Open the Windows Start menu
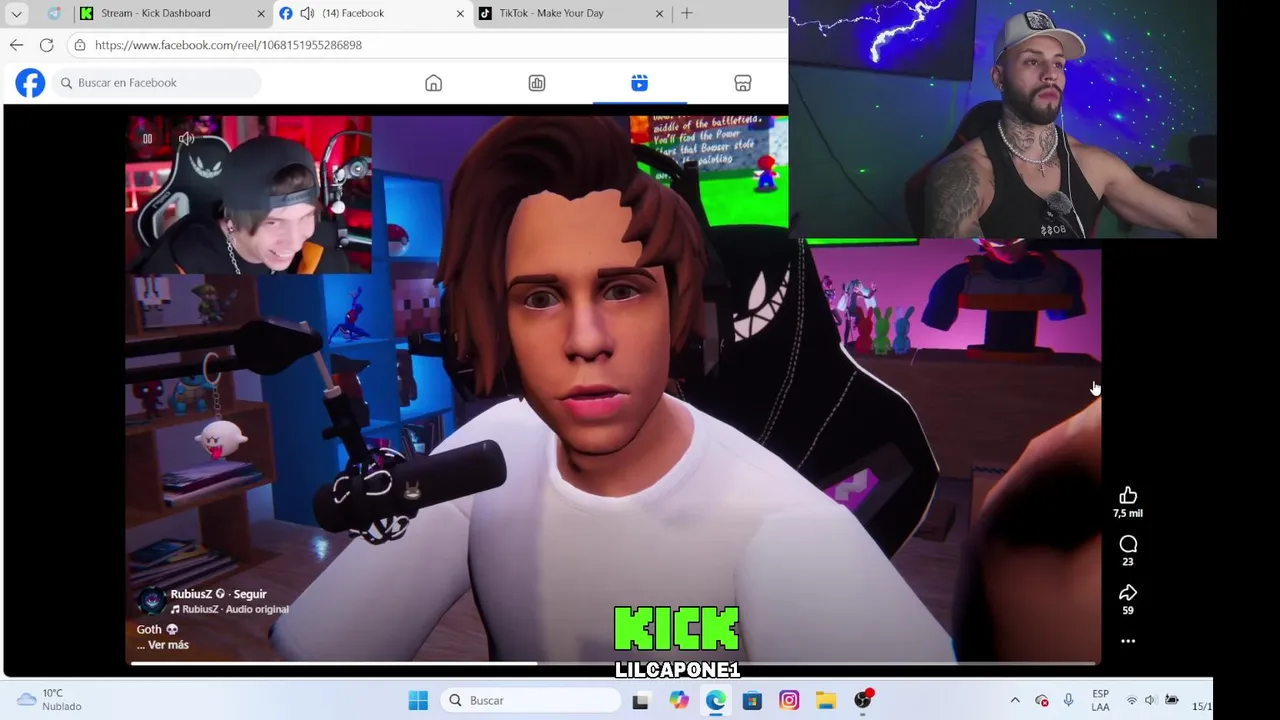The image size is (1280, 720). 418,700
